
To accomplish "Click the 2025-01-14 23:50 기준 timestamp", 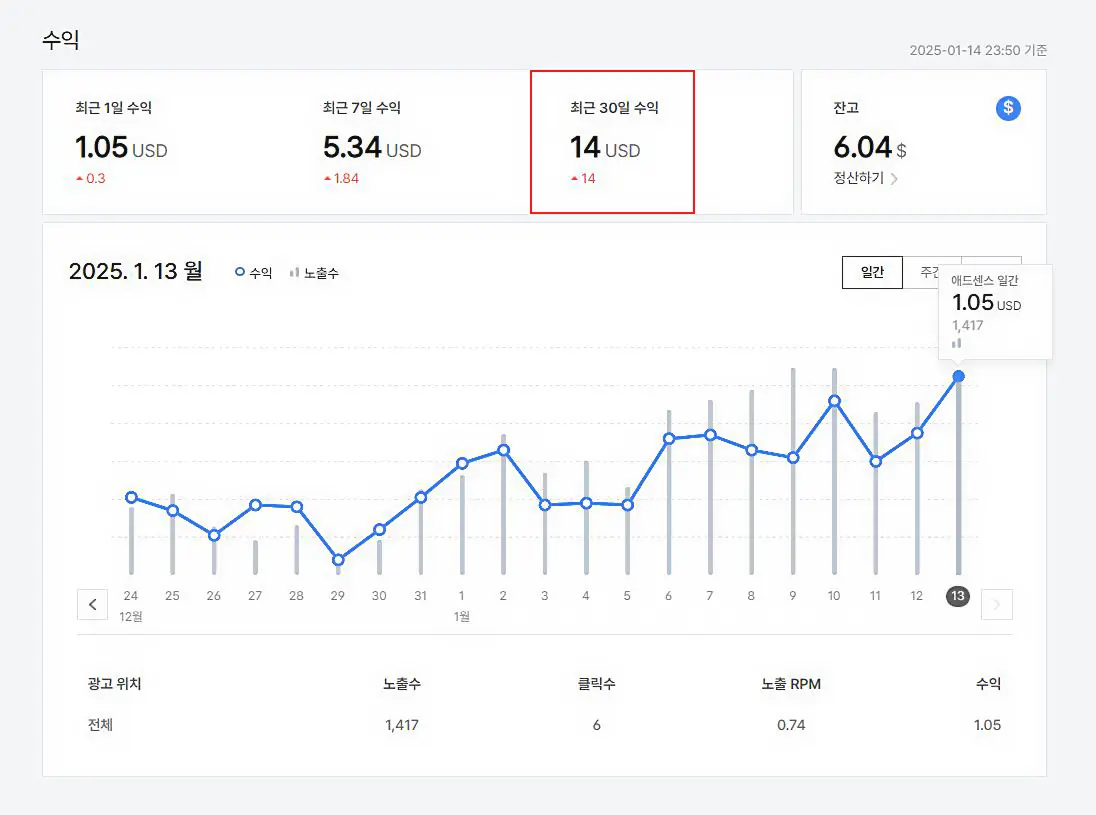I will click(x=978, y=50).
